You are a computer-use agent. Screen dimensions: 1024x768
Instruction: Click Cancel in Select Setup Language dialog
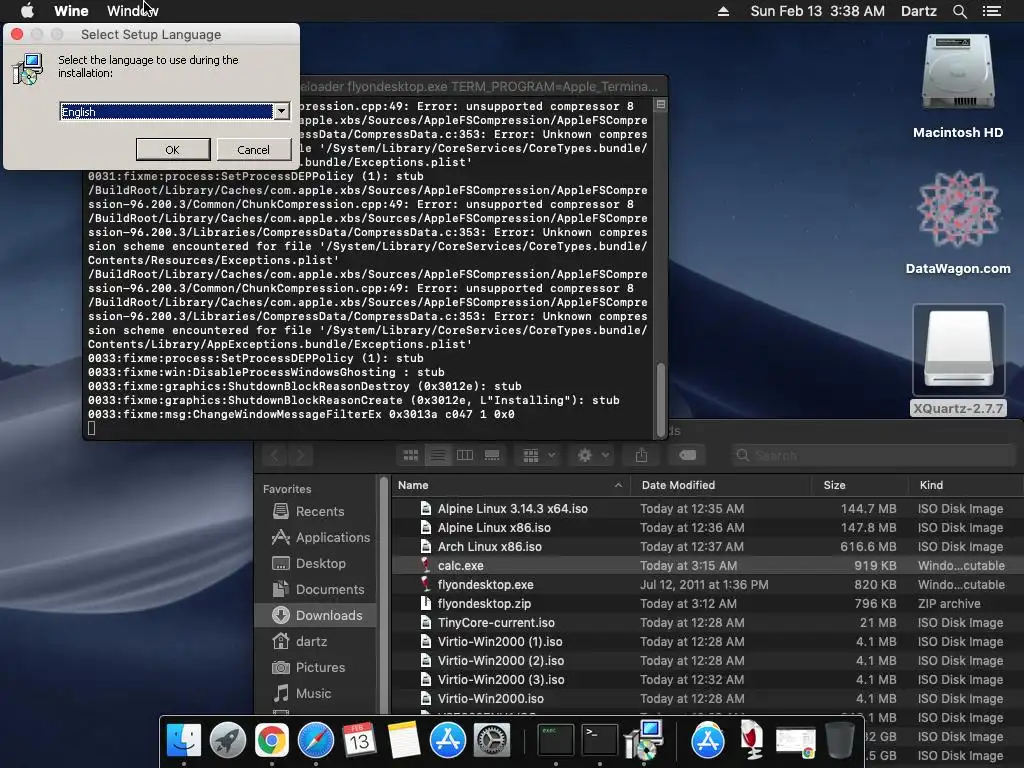coord(253,150)
